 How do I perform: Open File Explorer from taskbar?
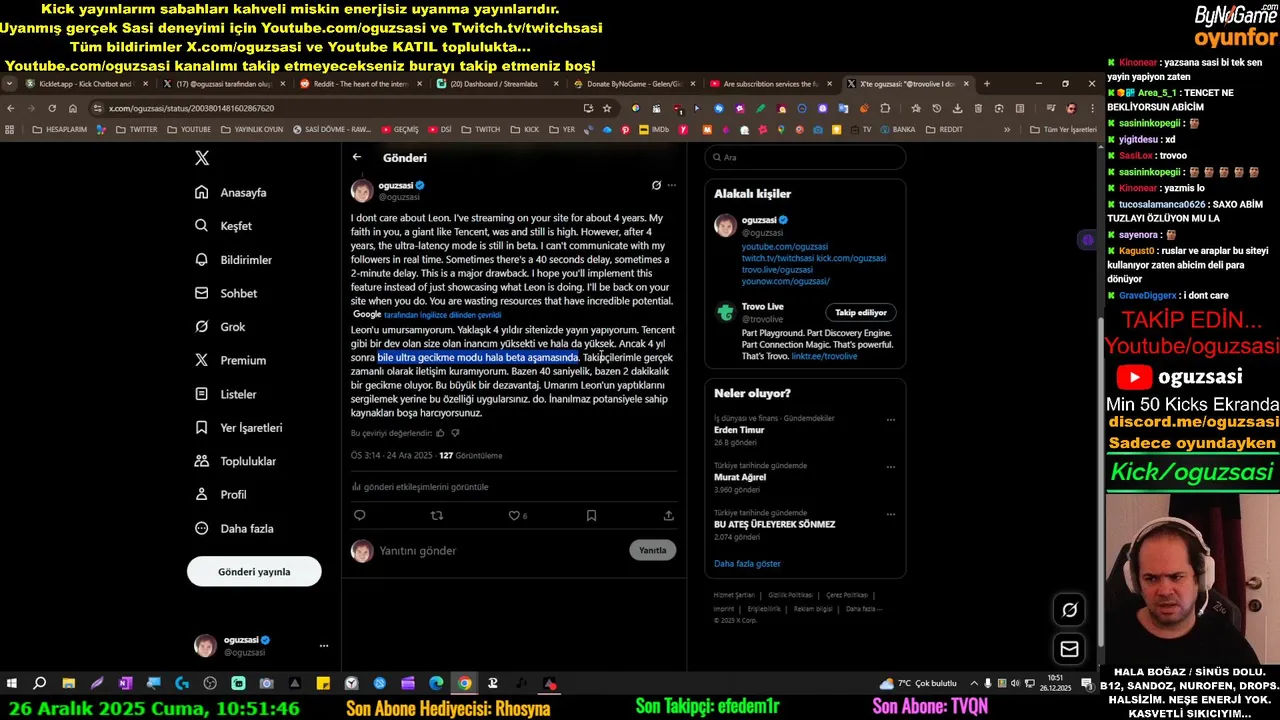click(x=68, y=683)
